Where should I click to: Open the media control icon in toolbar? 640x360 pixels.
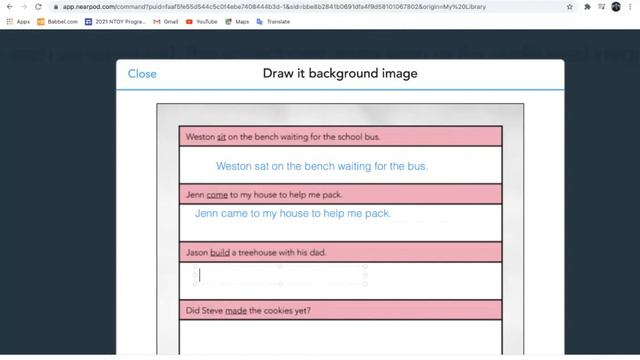pos(601,7)
